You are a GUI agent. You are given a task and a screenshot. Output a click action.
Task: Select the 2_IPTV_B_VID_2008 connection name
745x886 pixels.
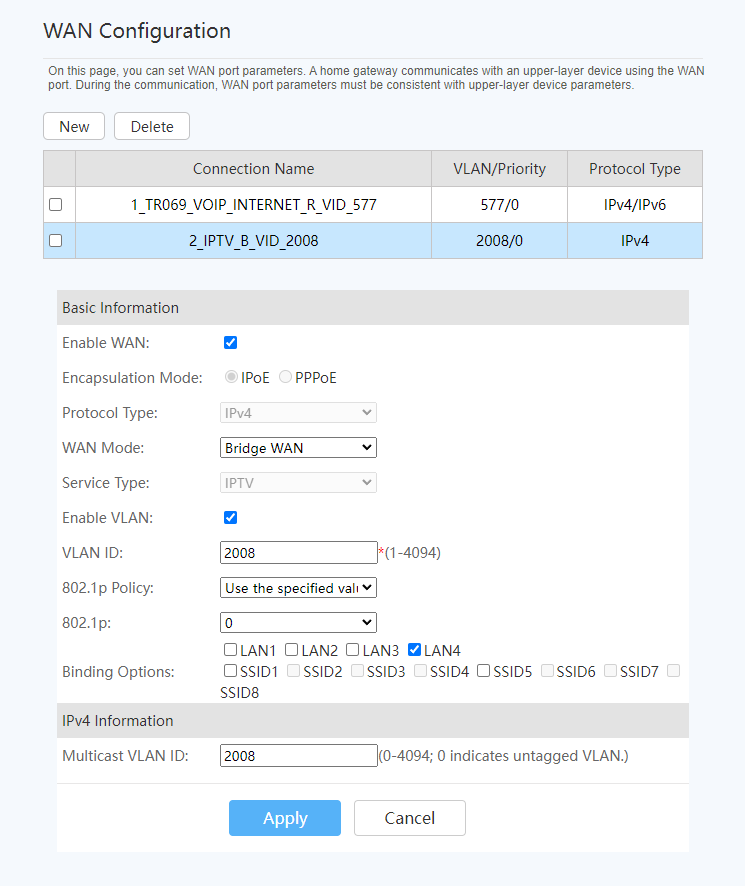tap(253, 240)
